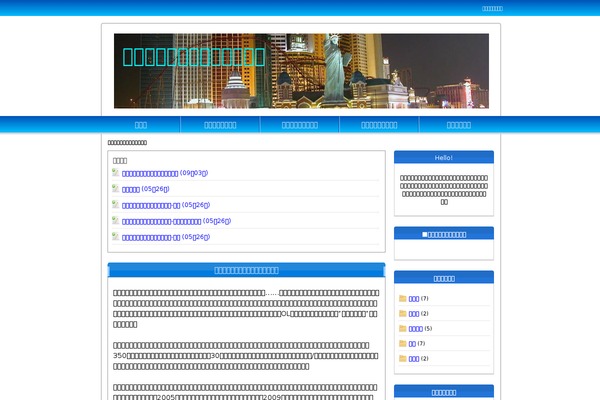Click the folder icon of the category with count (5)
The image size is (600, 400).
[403, 328]
